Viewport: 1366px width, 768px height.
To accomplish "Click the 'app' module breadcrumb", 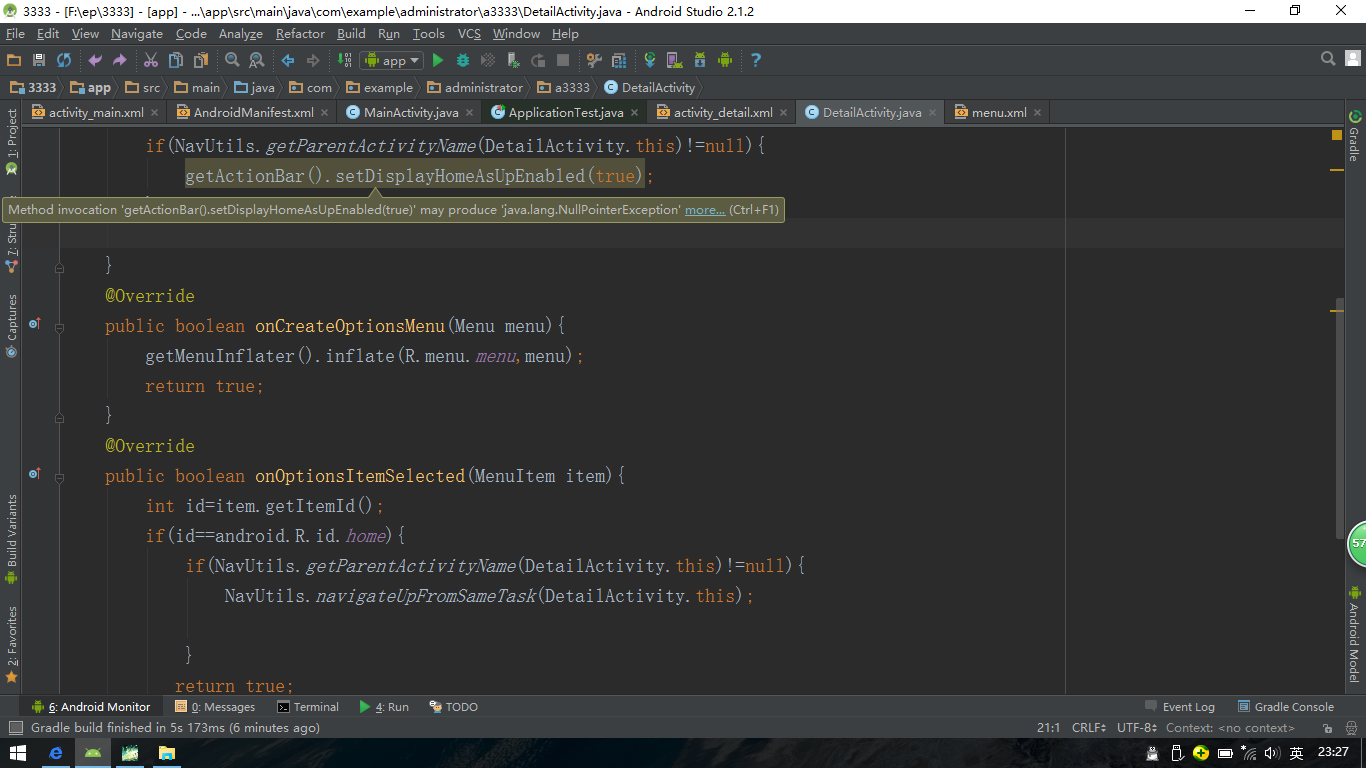I will click(x=90, y=87).
